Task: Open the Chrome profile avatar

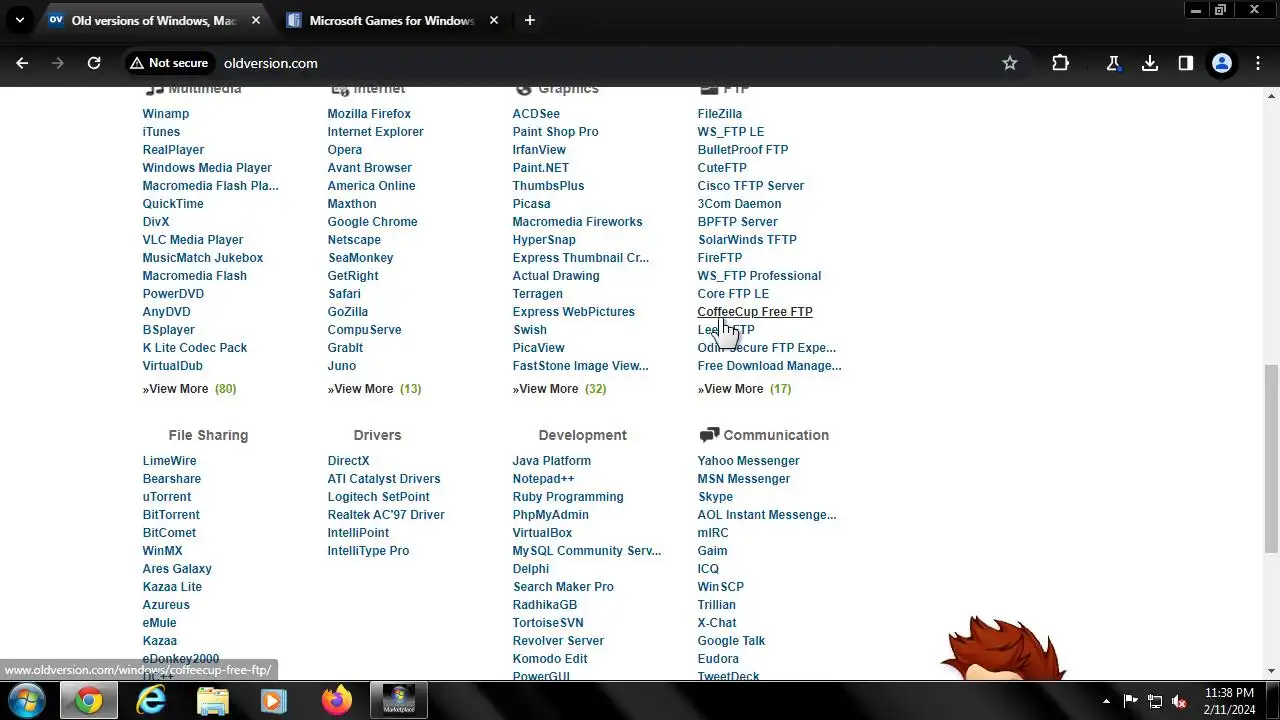Action: tap(1221, 63)
